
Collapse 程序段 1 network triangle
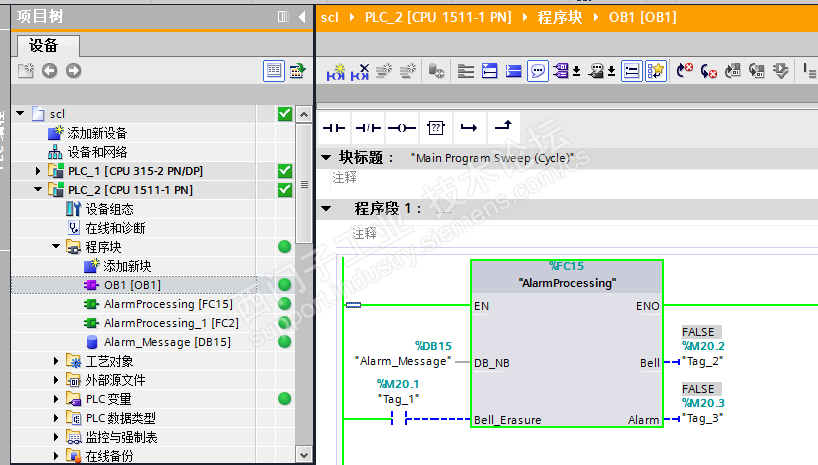tap(327, 209)
